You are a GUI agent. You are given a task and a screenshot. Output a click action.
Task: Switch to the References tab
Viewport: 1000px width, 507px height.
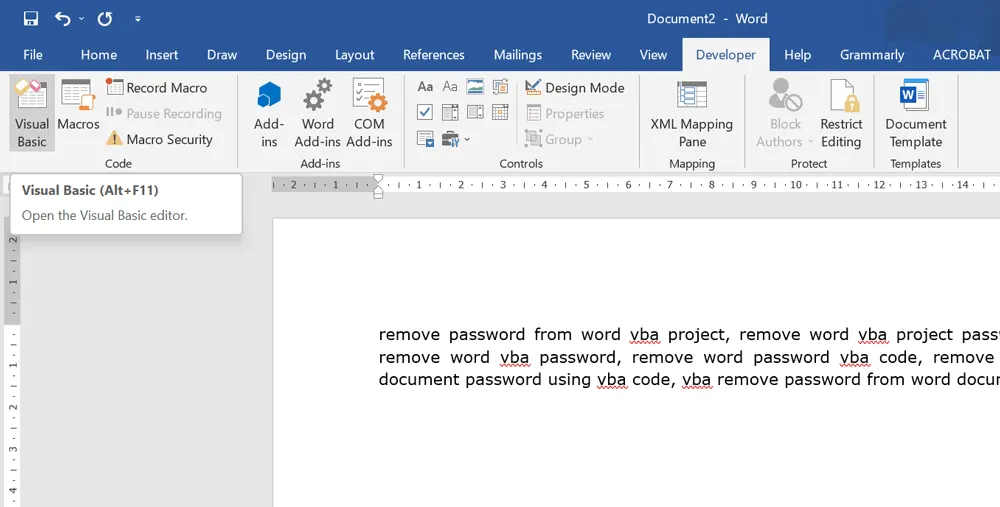433,55
